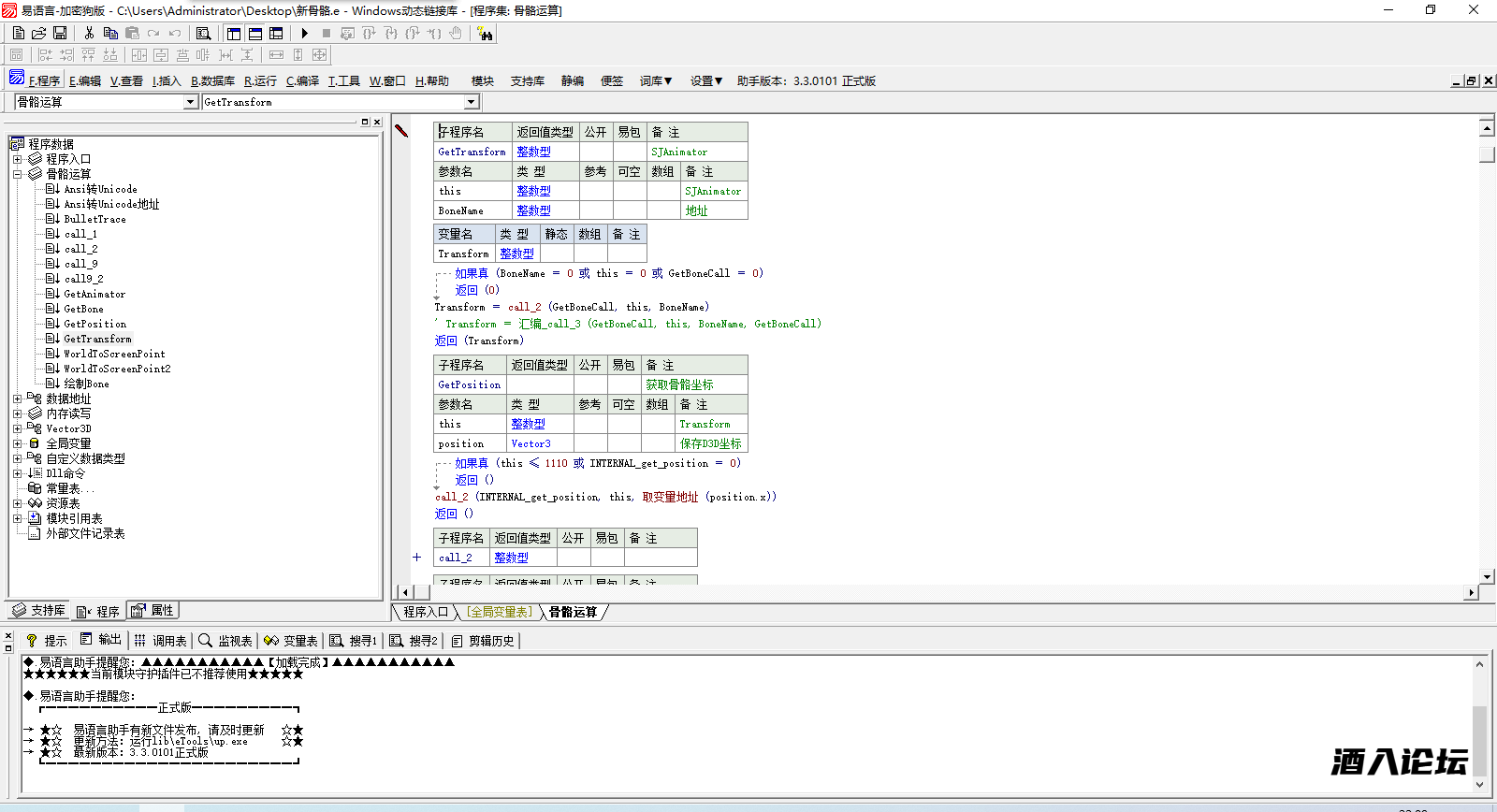This screenshot has height=812, width=1497.
Task: Click the Find magnifier toolbar icon
Action: (x=203, y=33)
